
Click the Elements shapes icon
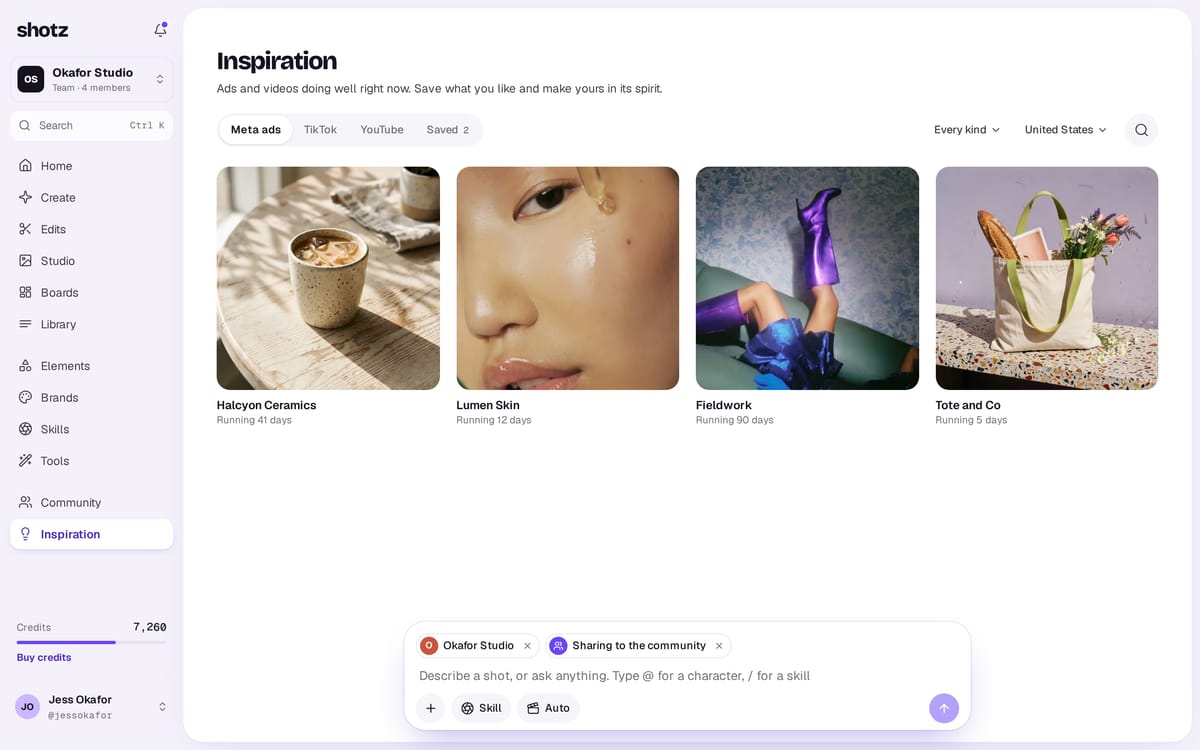click(26, 366)
